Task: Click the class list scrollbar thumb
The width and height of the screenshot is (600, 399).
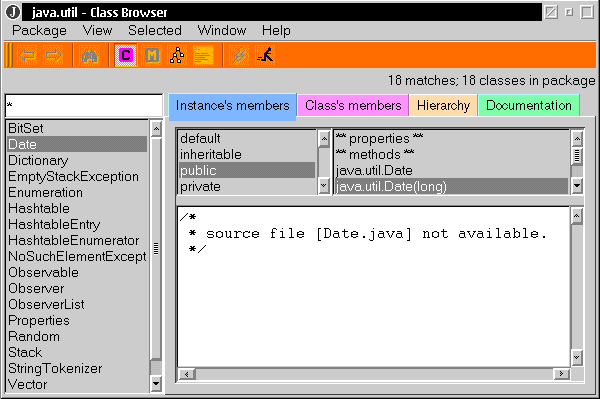Action: 156,249
